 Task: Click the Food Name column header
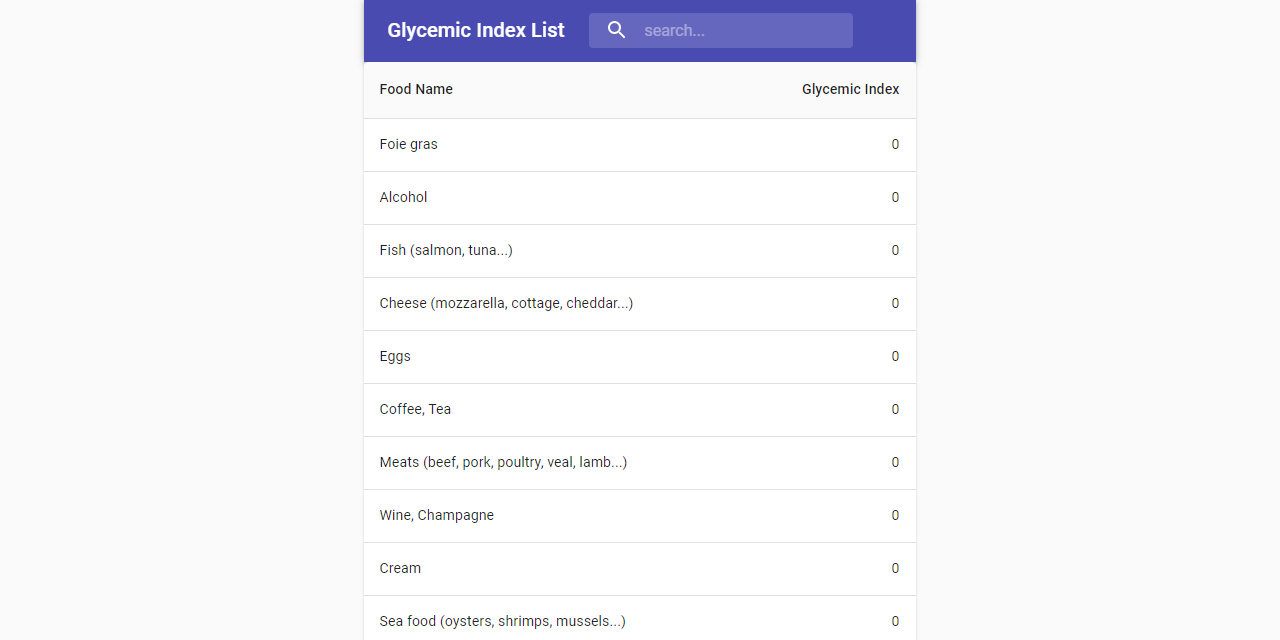(x=416, y=89)
